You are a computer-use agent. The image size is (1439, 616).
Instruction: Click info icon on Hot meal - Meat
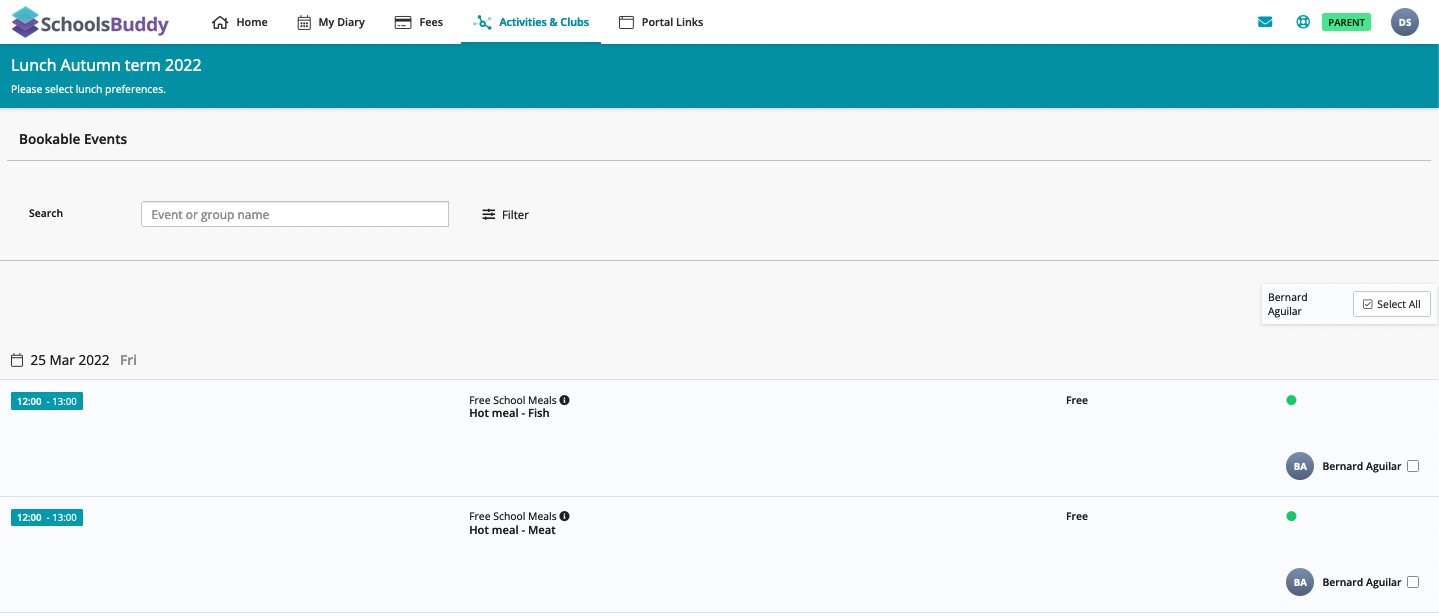coord(564,516)
